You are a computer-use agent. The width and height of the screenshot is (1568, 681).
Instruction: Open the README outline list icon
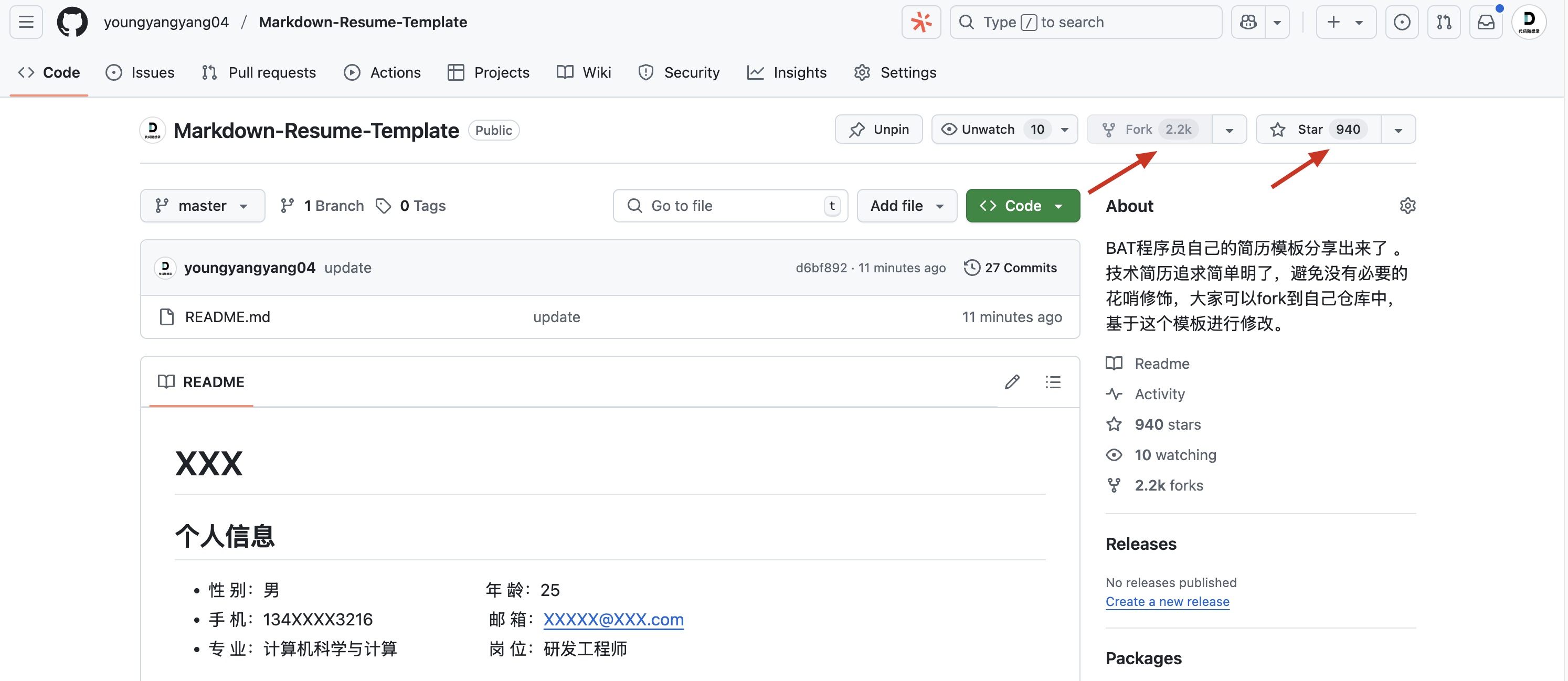coord(1053,381)
